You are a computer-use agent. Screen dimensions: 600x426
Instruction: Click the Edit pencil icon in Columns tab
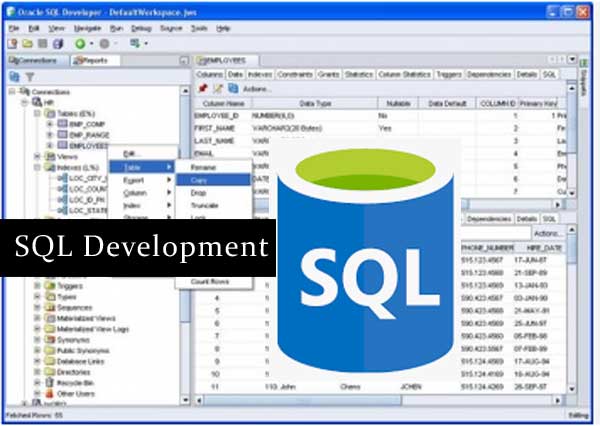coord(218,89)
